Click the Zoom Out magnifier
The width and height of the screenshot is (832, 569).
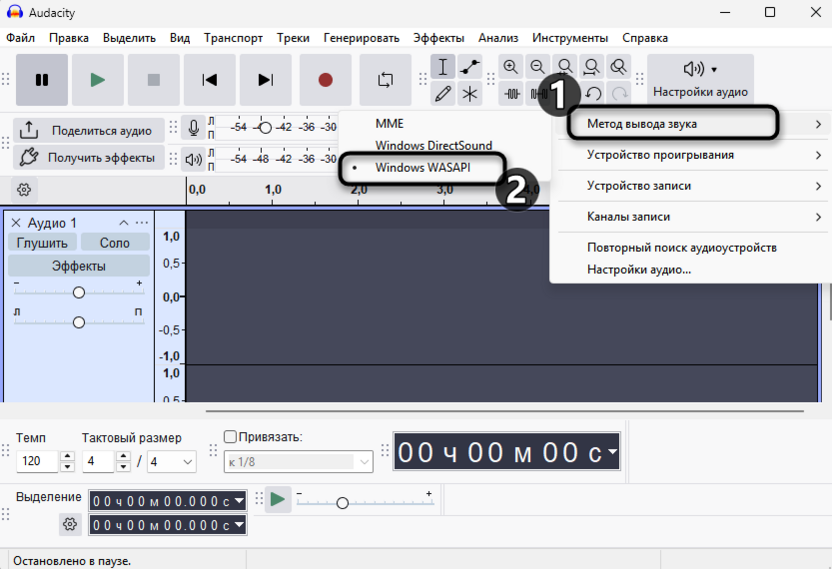[x=538, y=67]
